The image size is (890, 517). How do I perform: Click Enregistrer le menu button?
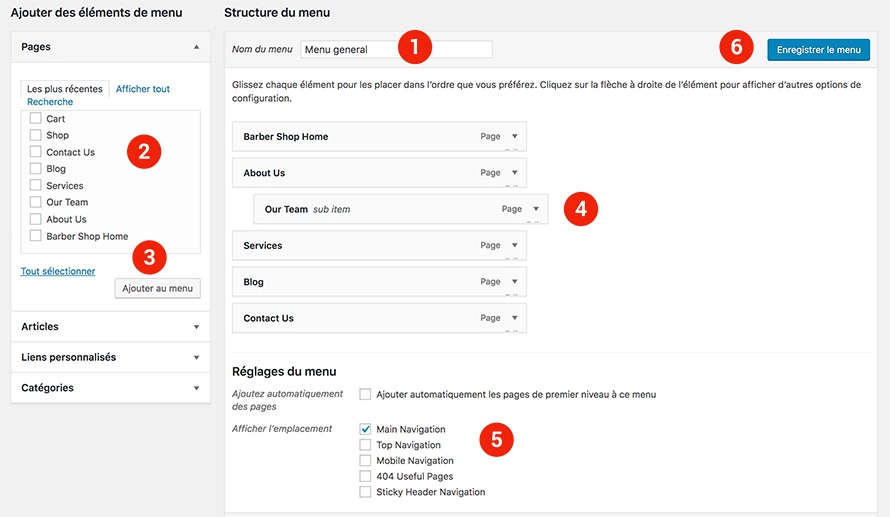click(818, 50)
